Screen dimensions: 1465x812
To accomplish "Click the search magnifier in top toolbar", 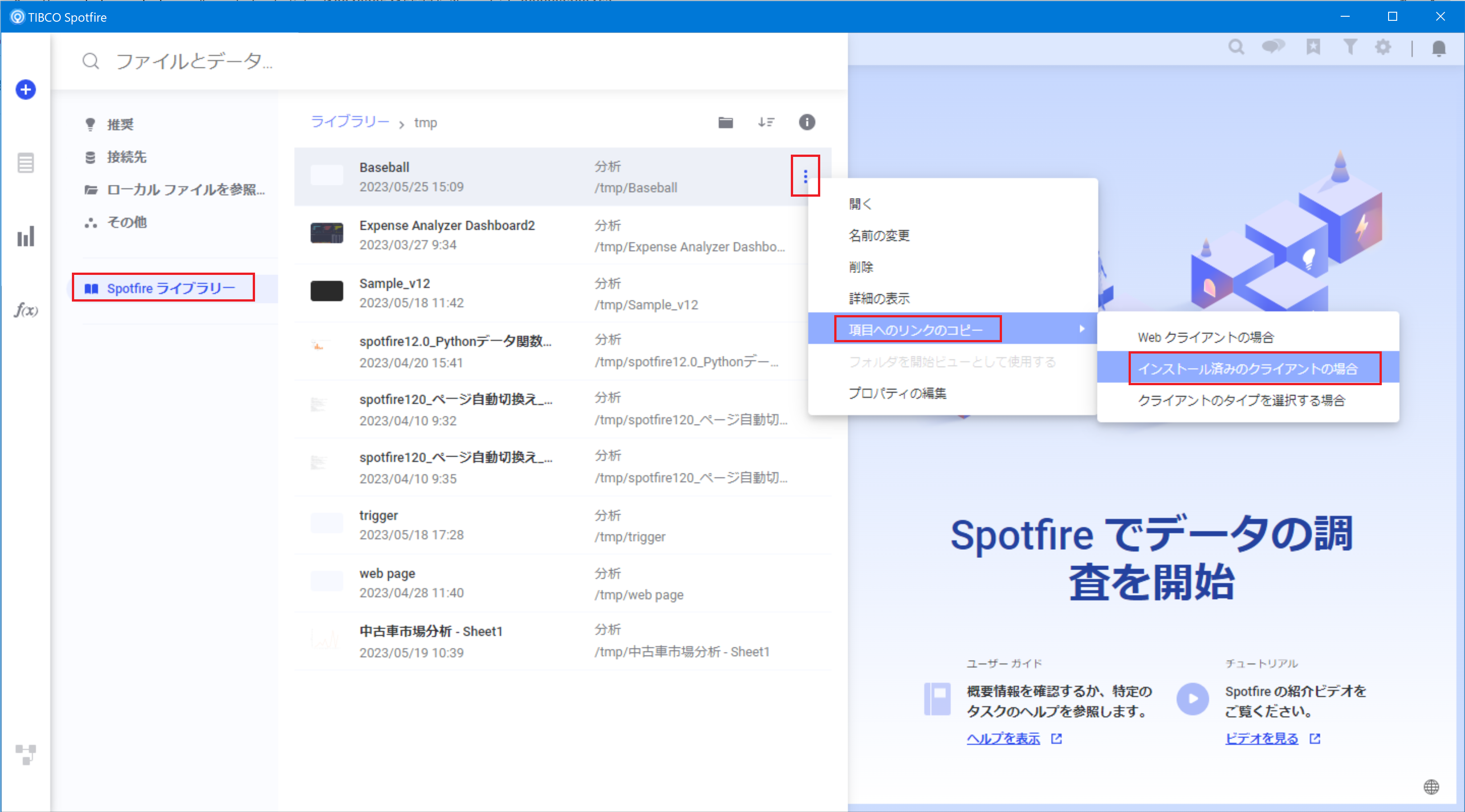I will [1236, 47].
